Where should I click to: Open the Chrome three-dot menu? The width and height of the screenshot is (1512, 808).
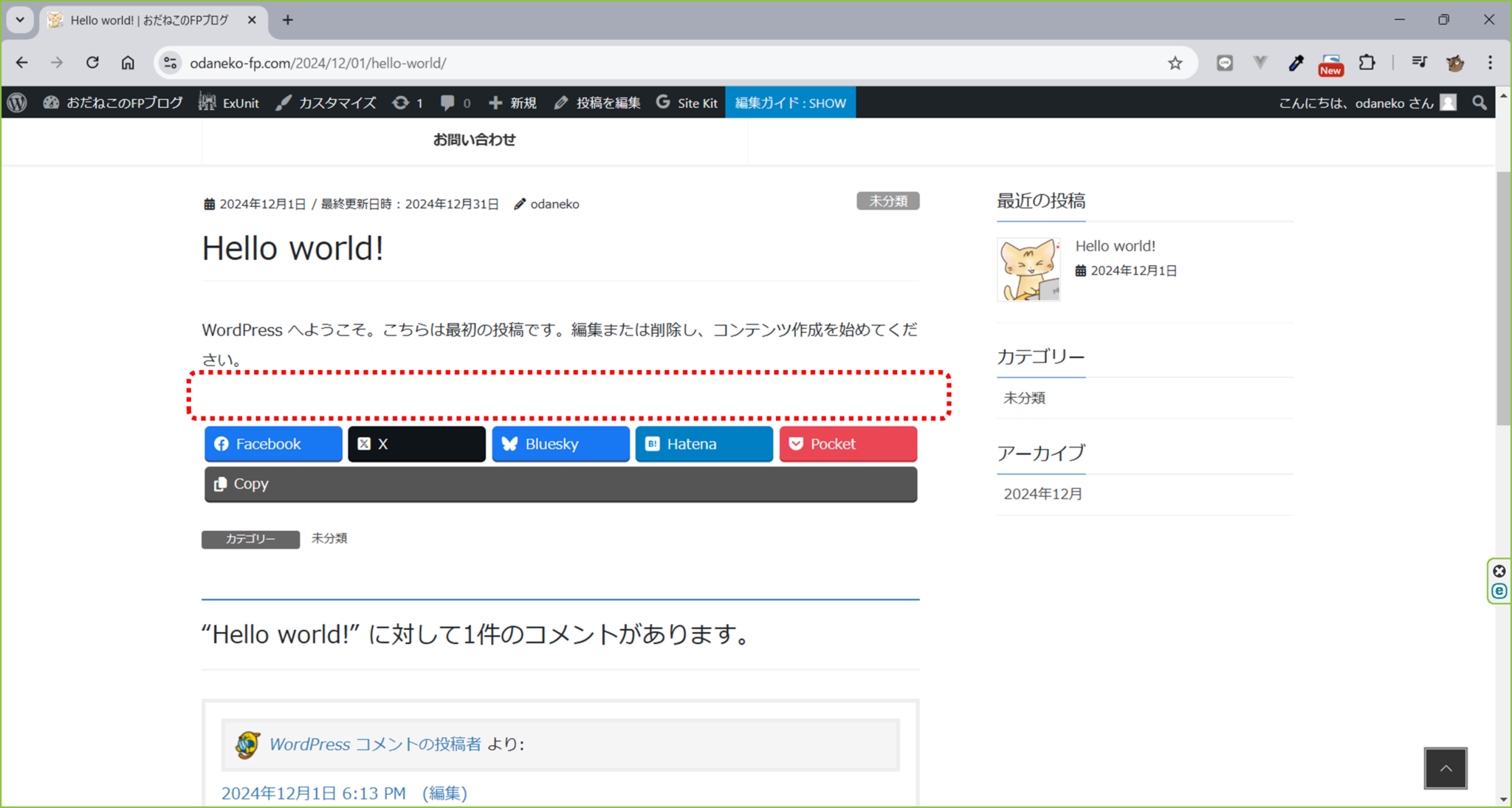point(1491,63)
